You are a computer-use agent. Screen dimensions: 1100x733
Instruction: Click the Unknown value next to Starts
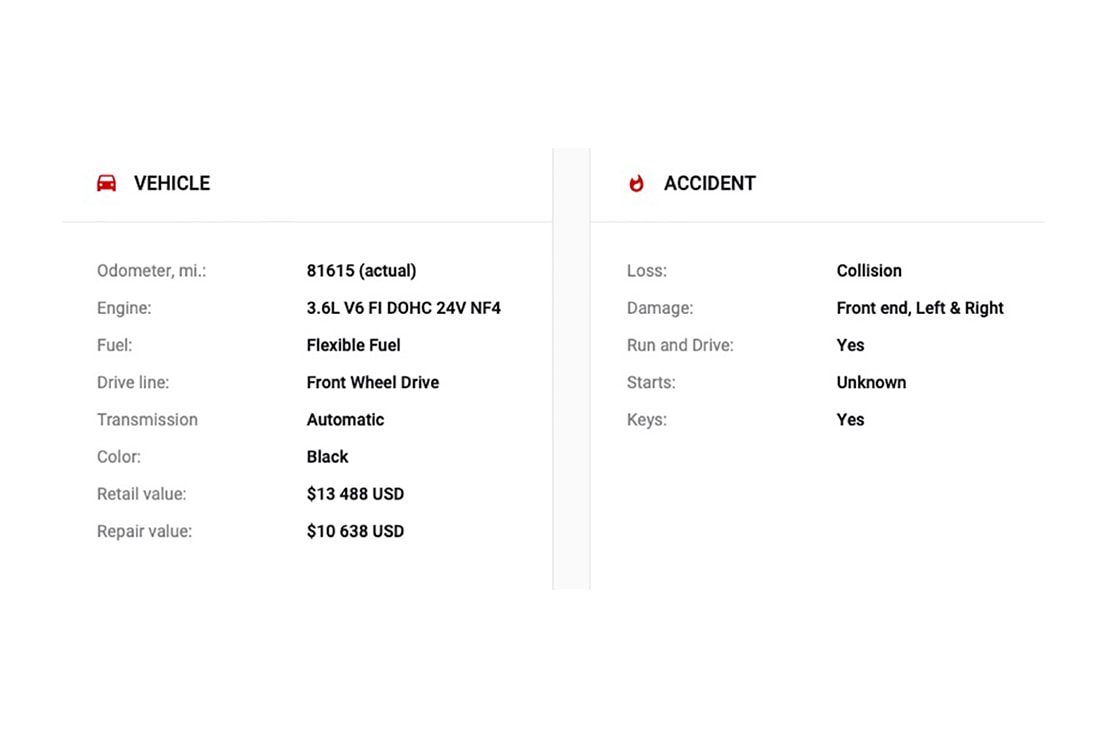point(871,382)
